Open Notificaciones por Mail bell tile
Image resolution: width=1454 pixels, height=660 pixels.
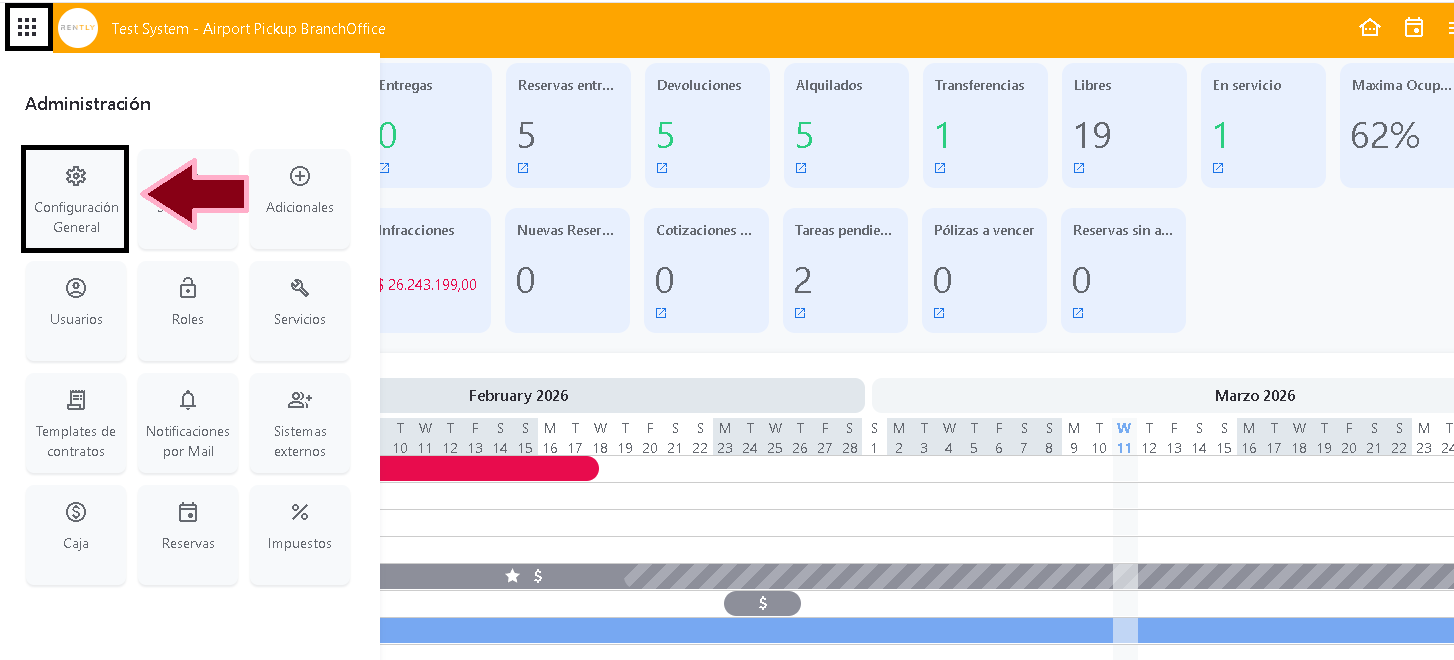[x=188, y=423]
